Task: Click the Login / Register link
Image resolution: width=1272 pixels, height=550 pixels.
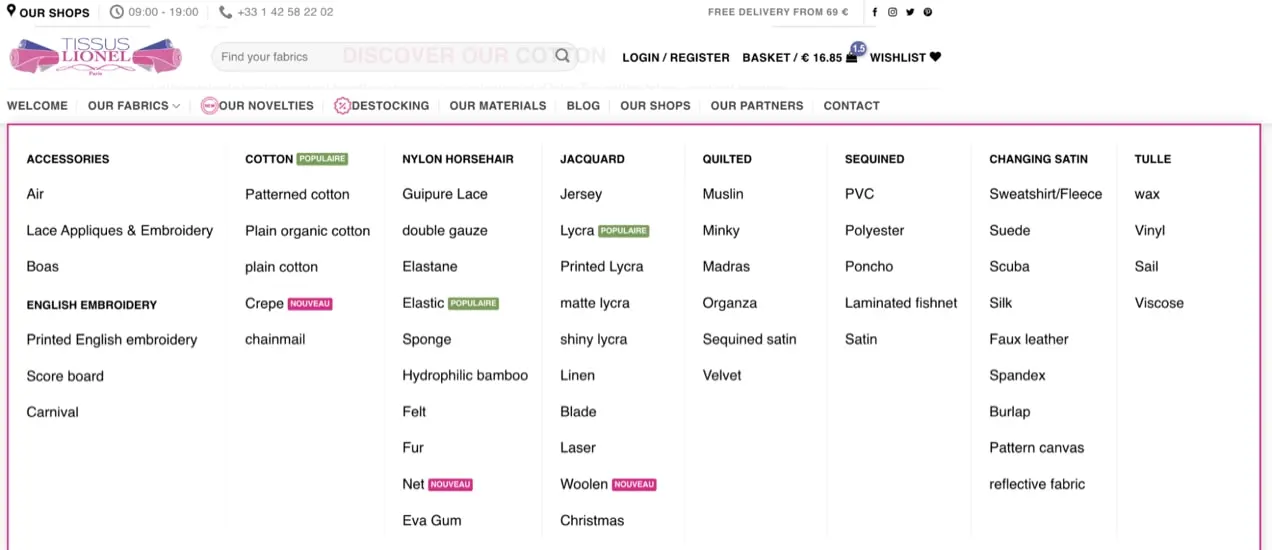Action: tap(676, 57)
